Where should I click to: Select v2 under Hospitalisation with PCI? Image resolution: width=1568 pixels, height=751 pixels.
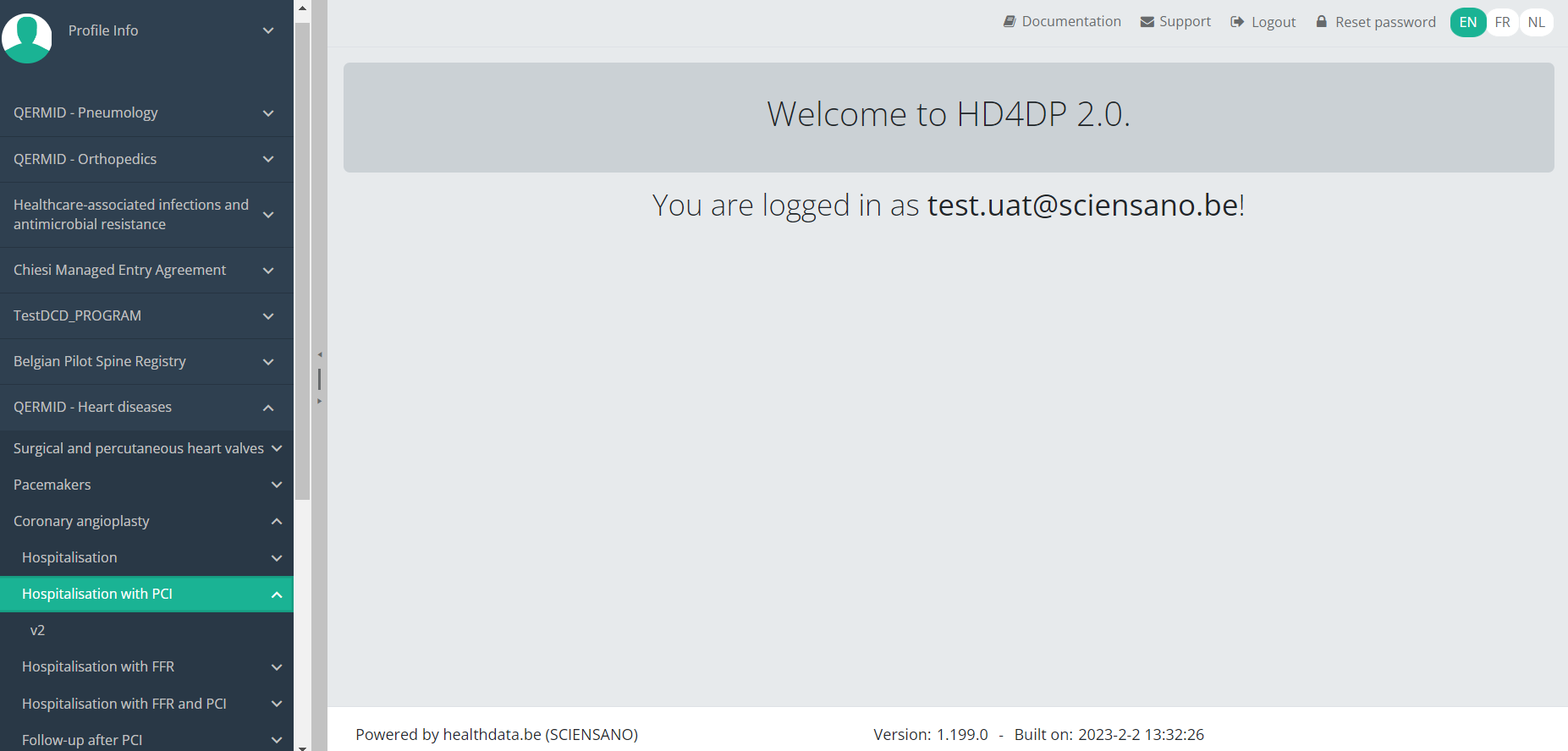[x=38, y=630]
